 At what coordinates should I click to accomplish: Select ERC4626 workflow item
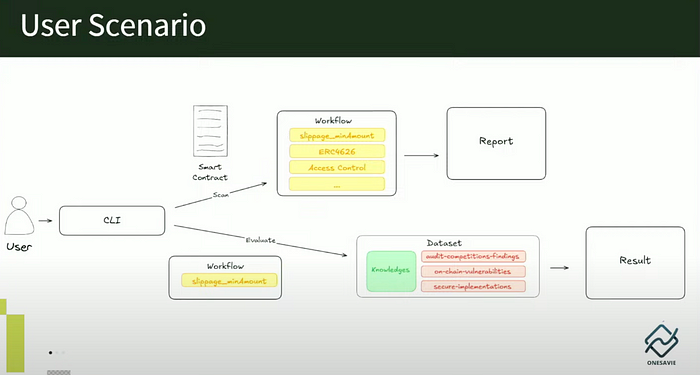pos(337,151)
